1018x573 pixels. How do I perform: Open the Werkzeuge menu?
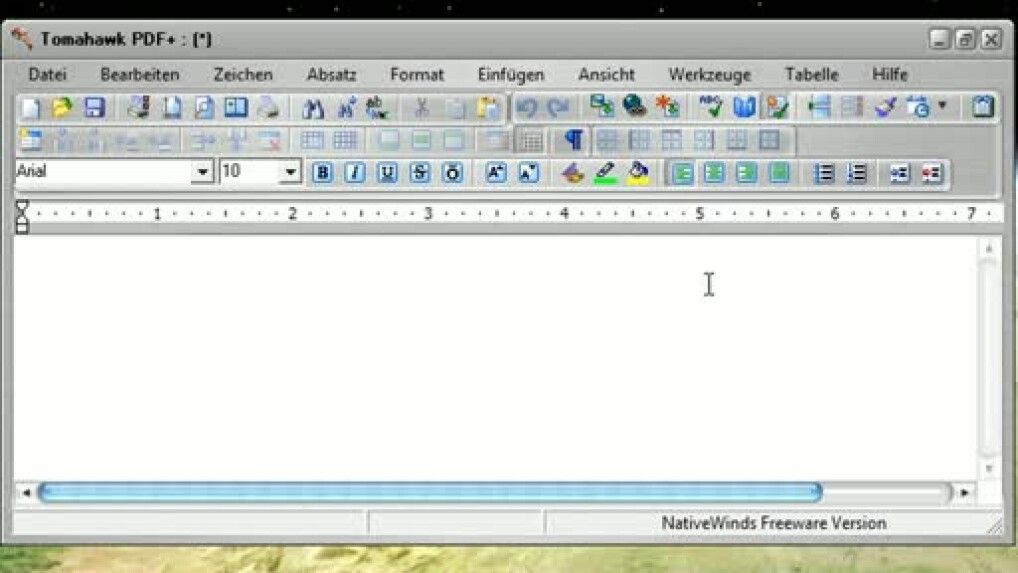(709, 74)
